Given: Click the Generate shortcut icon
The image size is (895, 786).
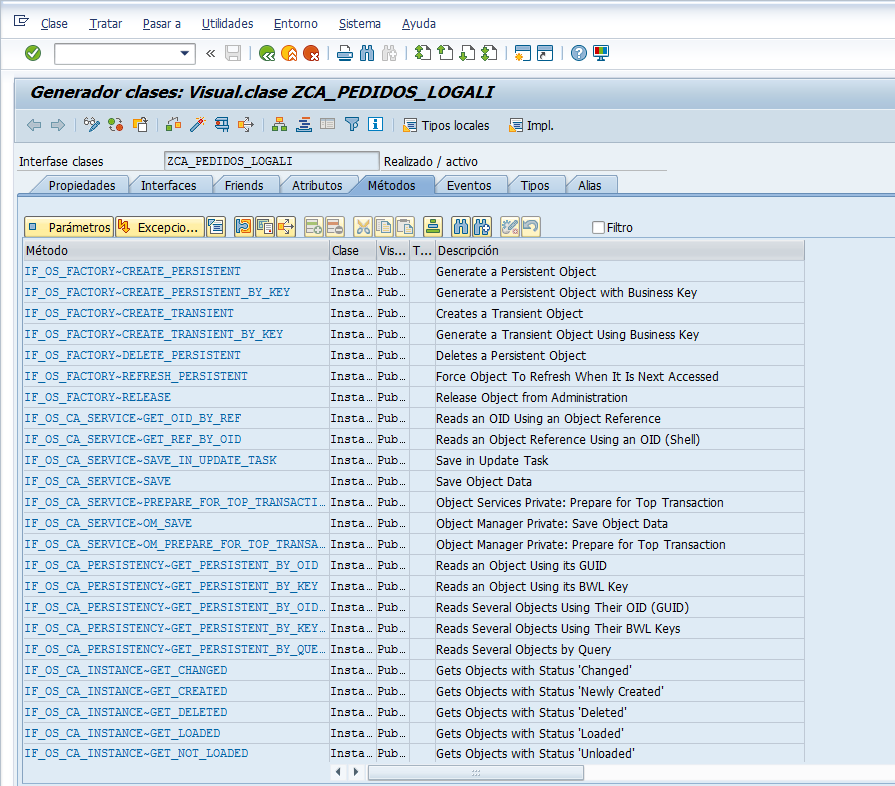Looking at the screenshot, I should [x=545, y=54].
